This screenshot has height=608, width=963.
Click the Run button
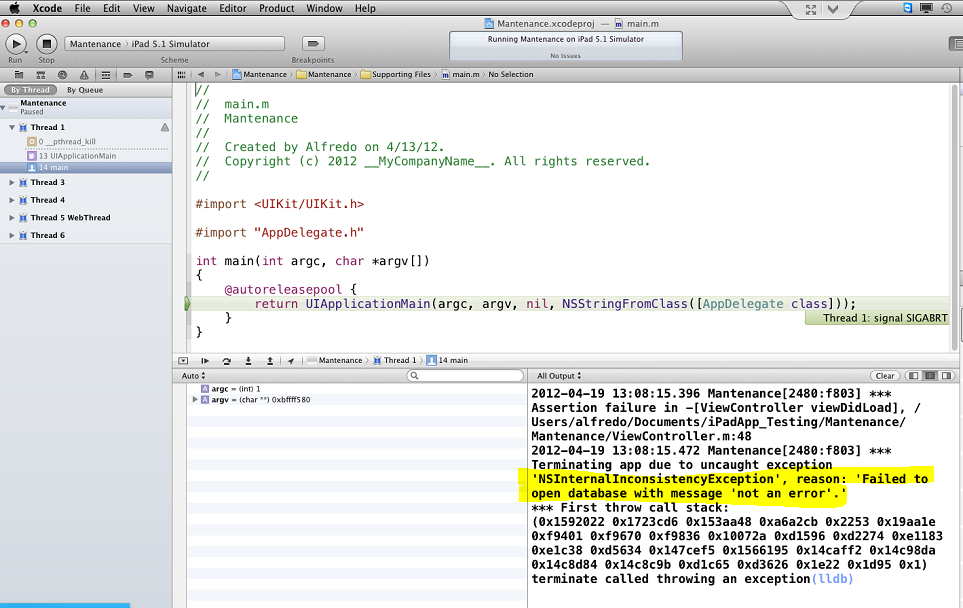coord(16,44)
